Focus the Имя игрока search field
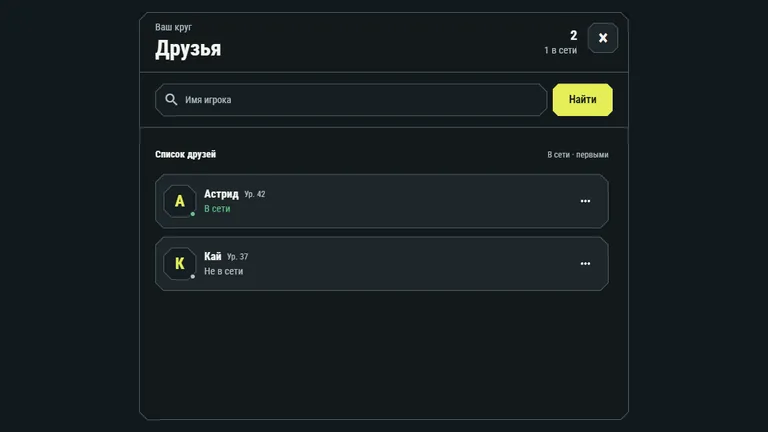 [x=351, y=99]
